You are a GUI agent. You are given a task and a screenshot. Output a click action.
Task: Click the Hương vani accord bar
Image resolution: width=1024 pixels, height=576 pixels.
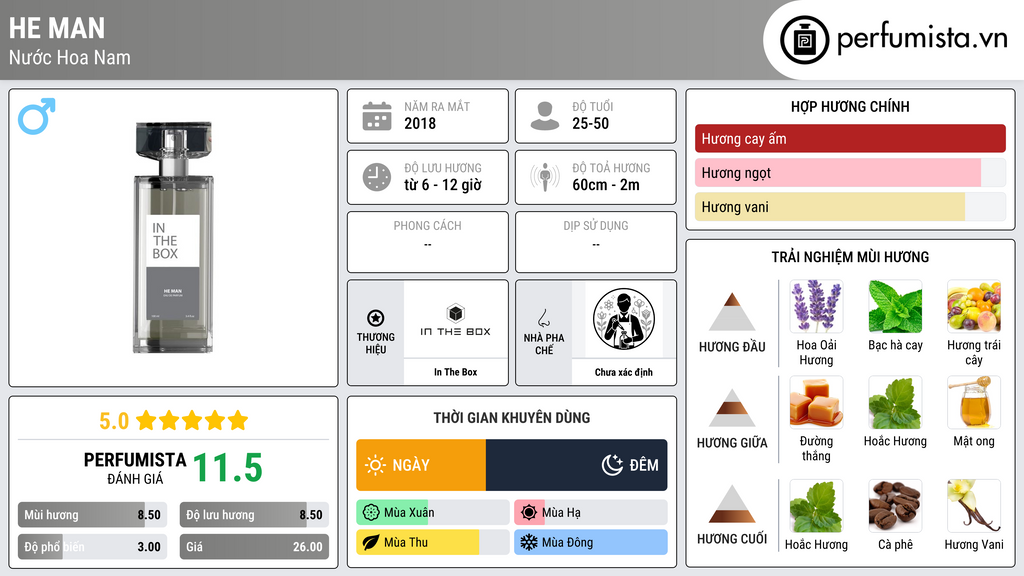tap(850, 206)
